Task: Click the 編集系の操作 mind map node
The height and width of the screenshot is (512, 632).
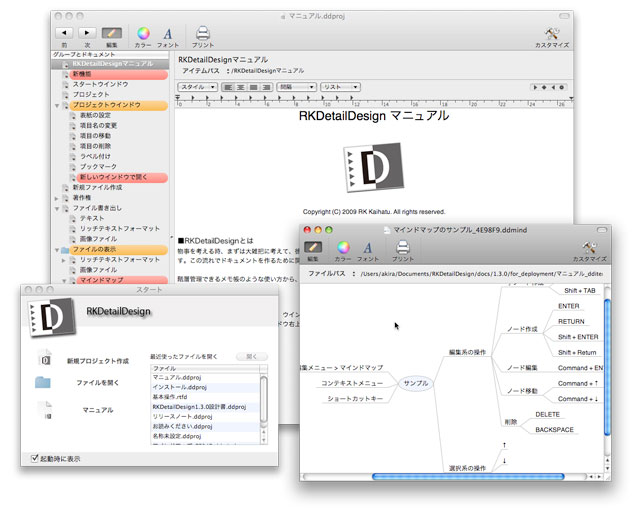Action: click(468, 352)
